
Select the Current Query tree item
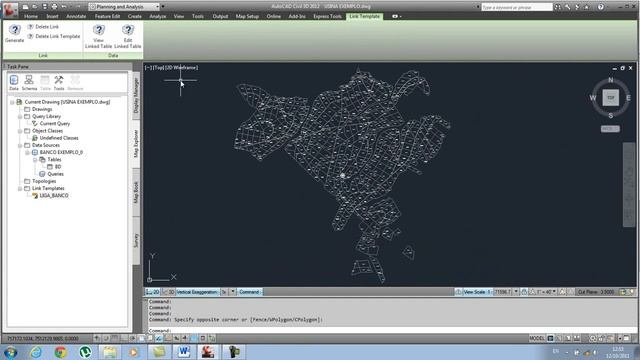pyautogui.click(x=55, y=124)
